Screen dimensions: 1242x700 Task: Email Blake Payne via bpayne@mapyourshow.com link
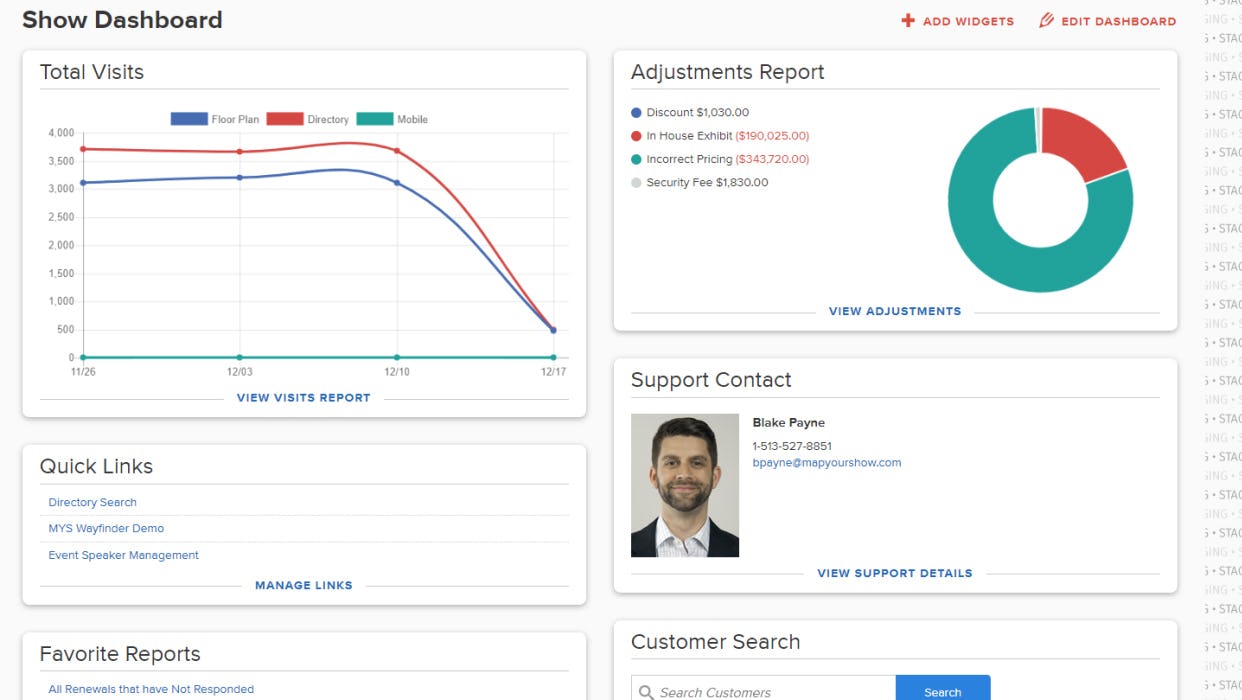[828, 462]
